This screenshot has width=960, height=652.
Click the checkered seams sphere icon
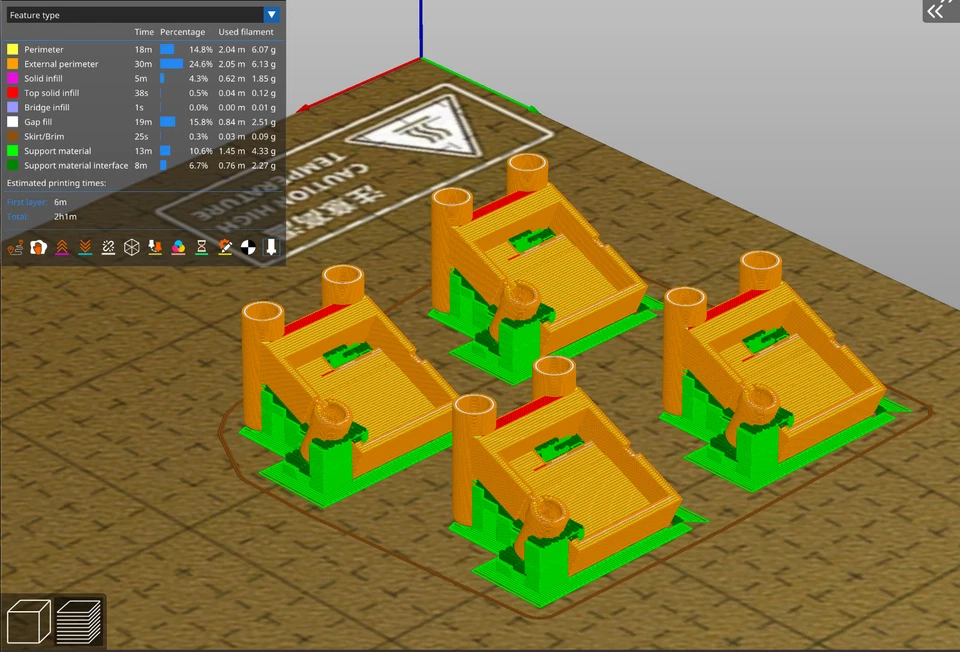pyautogui.click(x=247, y=247)
